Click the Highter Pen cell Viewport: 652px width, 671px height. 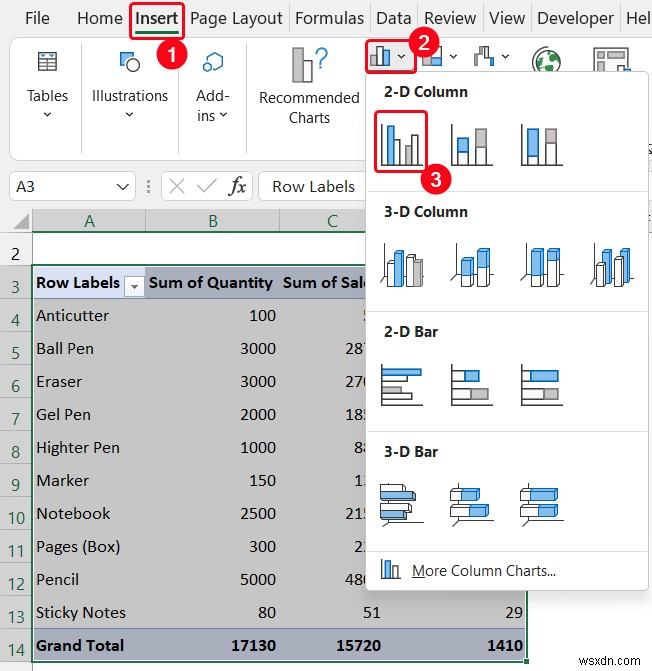89,447
